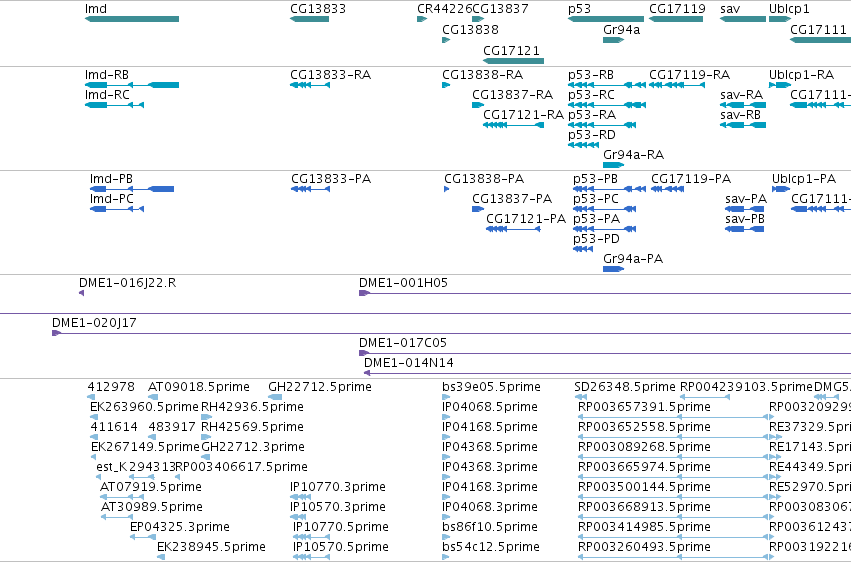Screen dimensions: 851x562
Task: Select the imd gene feature
Action: click(132, 19)
